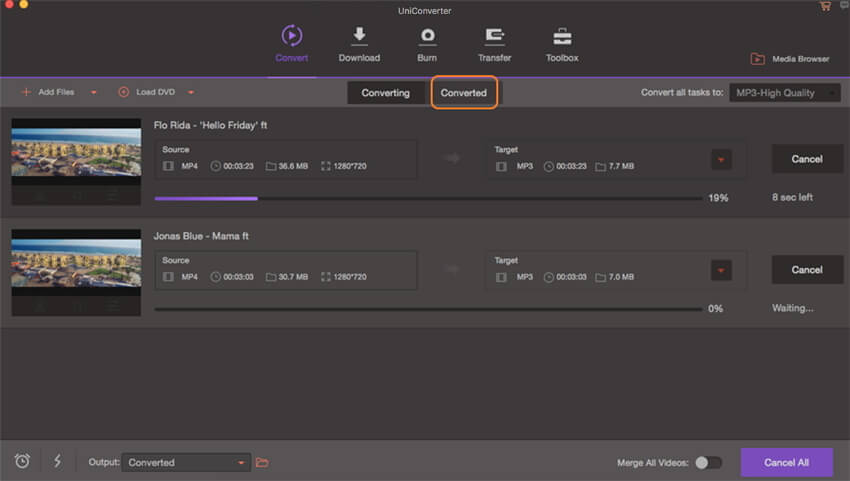Click Flo Rida source duration clock icon

pyautogui.click(x=216, y=166)
